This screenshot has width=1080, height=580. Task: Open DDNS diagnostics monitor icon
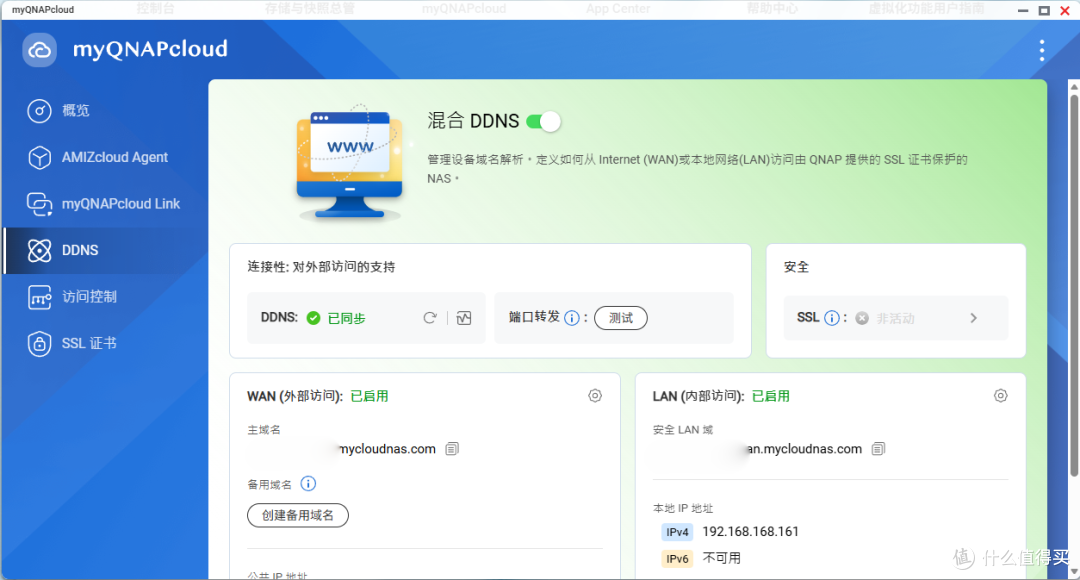464,318
